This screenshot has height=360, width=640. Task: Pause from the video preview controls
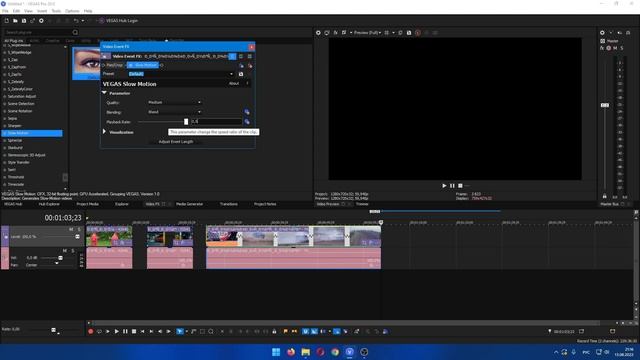point(452,186)
